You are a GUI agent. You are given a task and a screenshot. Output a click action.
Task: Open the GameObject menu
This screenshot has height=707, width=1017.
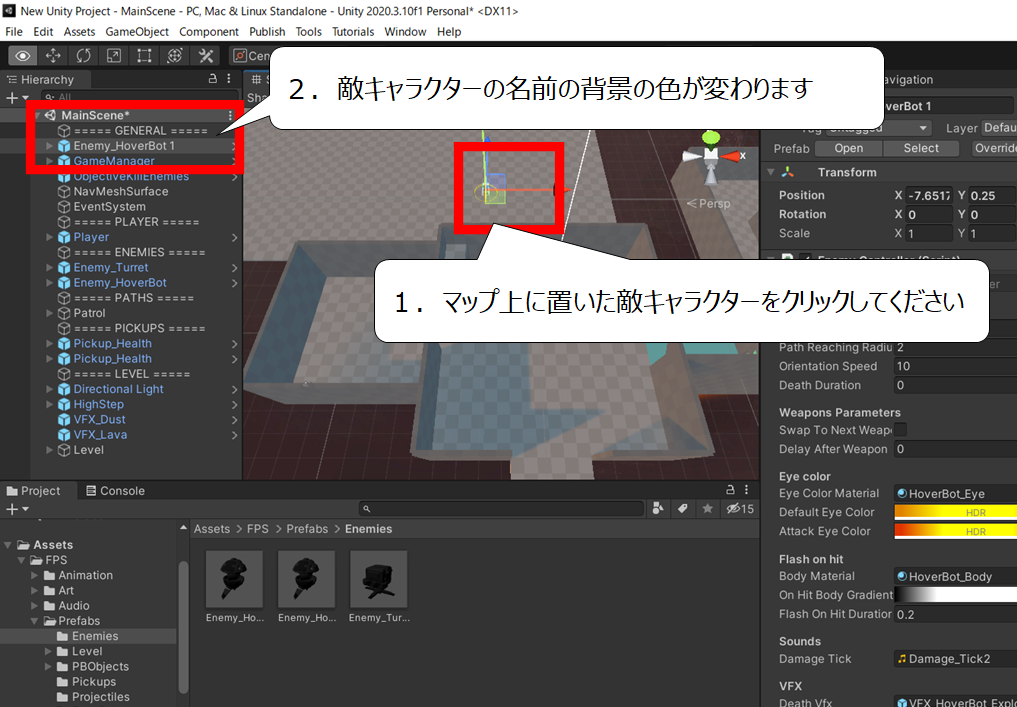pos(137,32)
